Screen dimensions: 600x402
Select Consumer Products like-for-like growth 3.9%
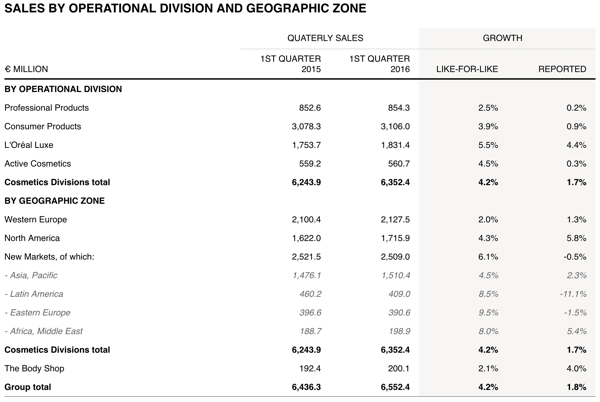coord(488,126)
